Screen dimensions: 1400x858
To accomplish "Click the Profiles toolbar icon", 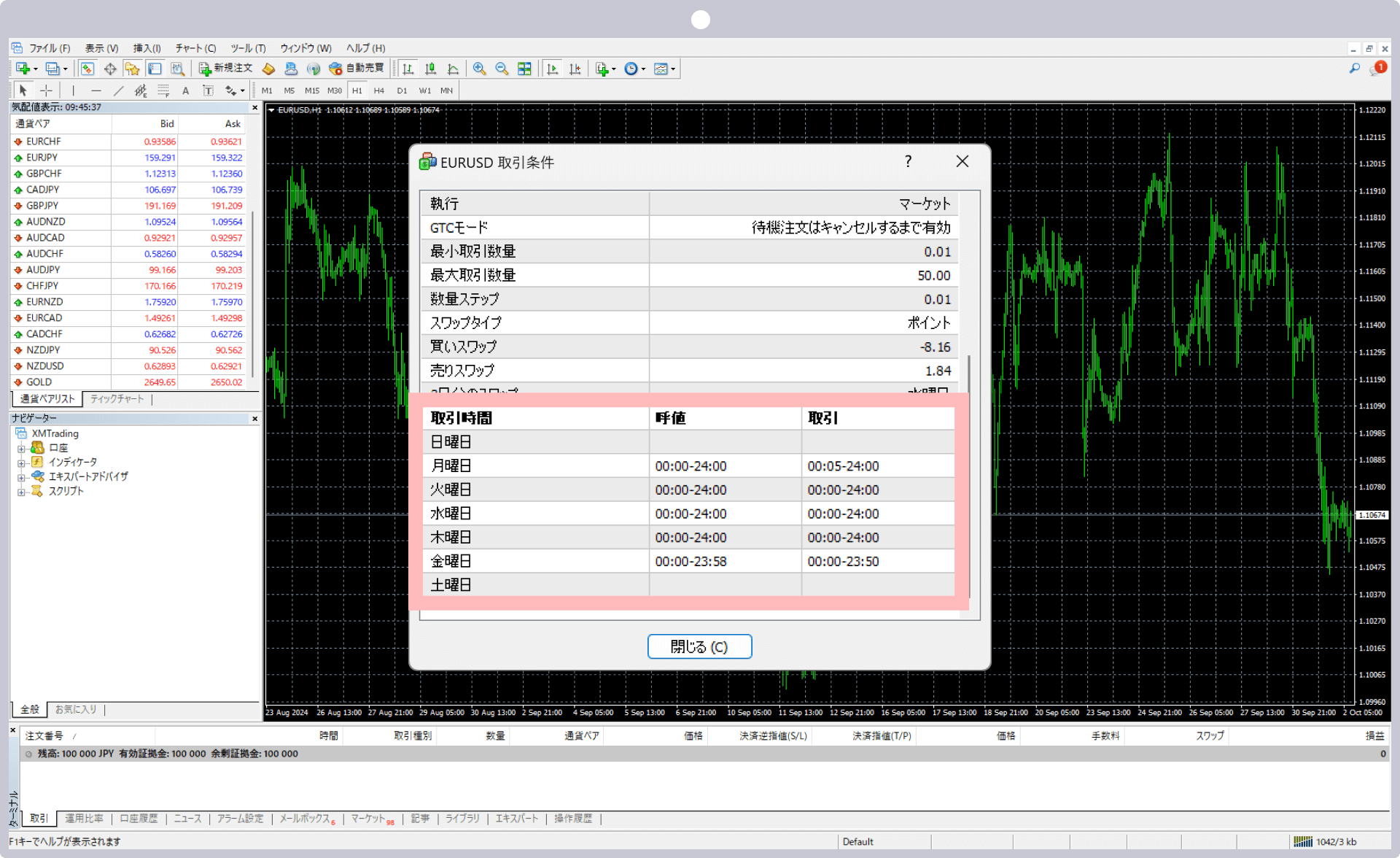I will [52, 69].
